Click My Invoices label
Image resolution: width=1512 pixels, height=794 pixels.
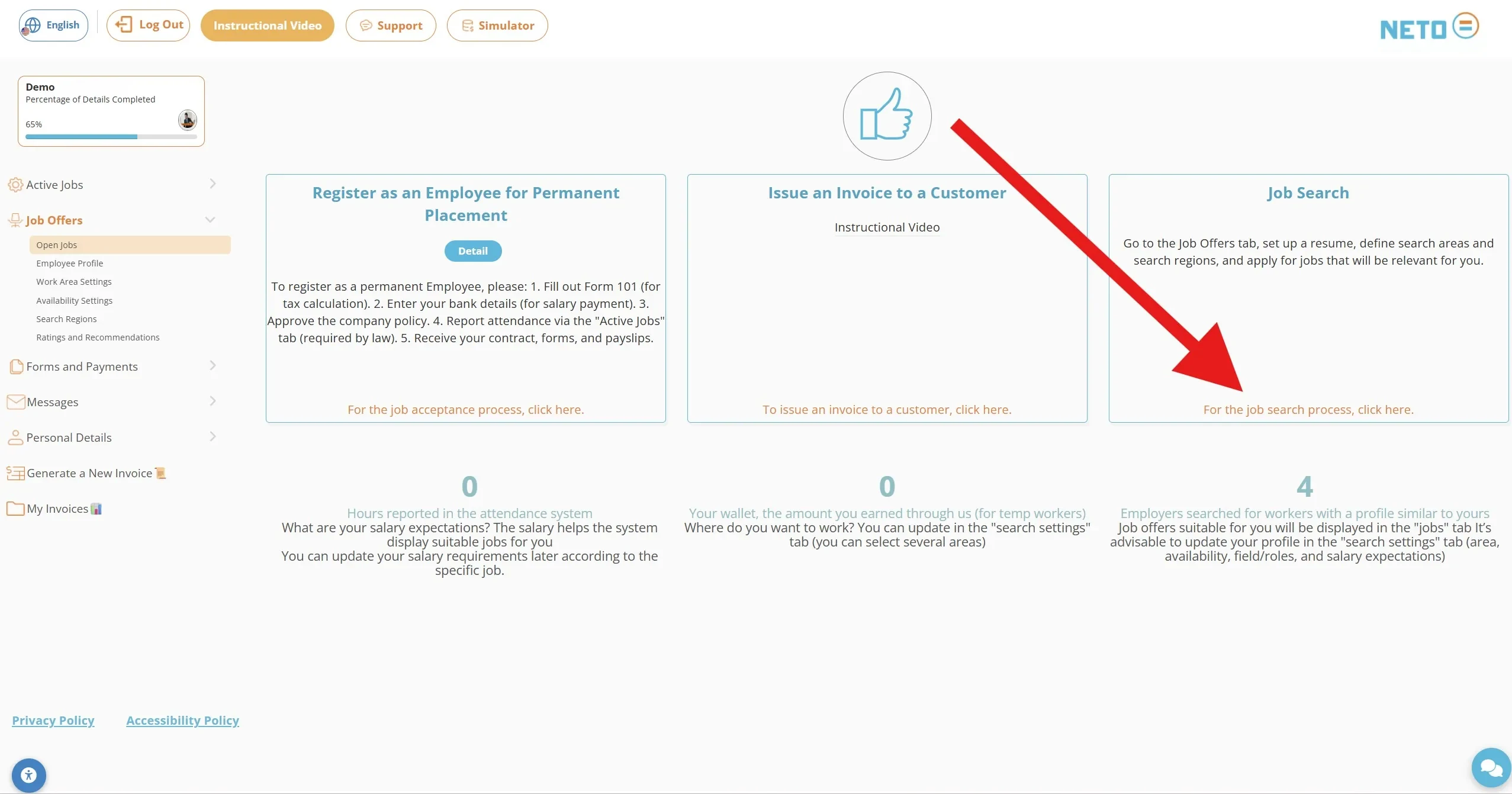[57, 509]
